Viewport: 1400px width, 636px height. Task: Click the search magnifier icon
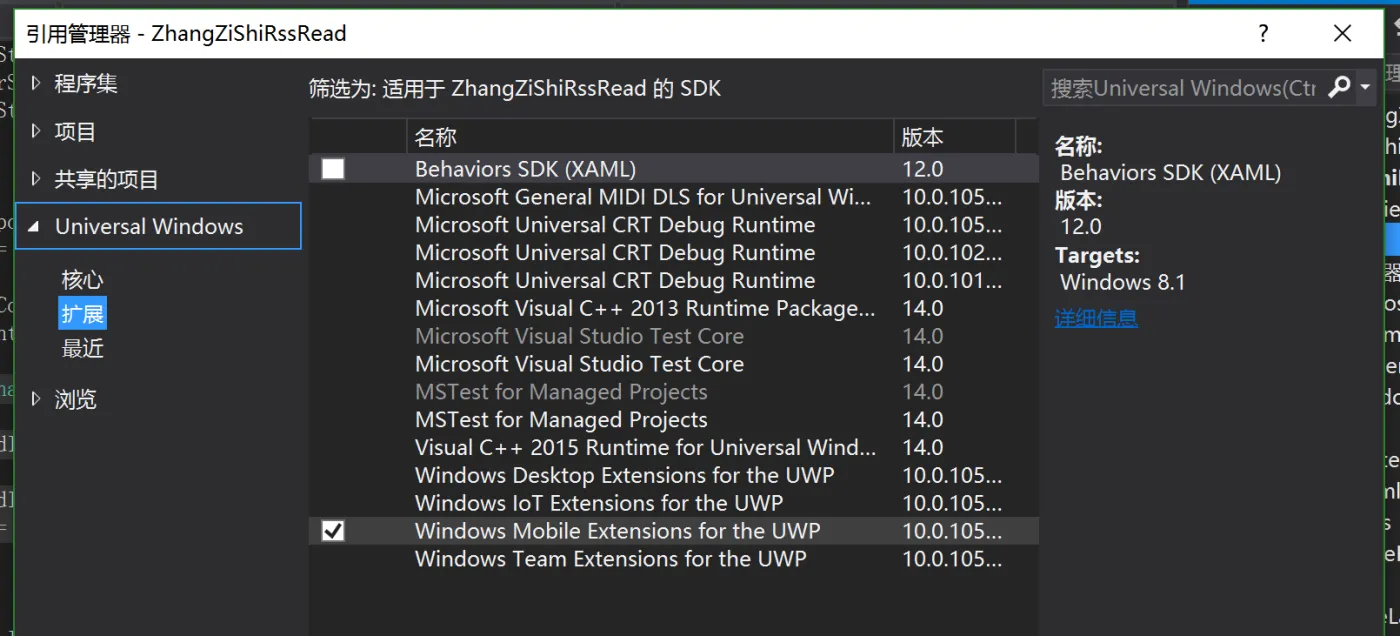pos(1339,88)
